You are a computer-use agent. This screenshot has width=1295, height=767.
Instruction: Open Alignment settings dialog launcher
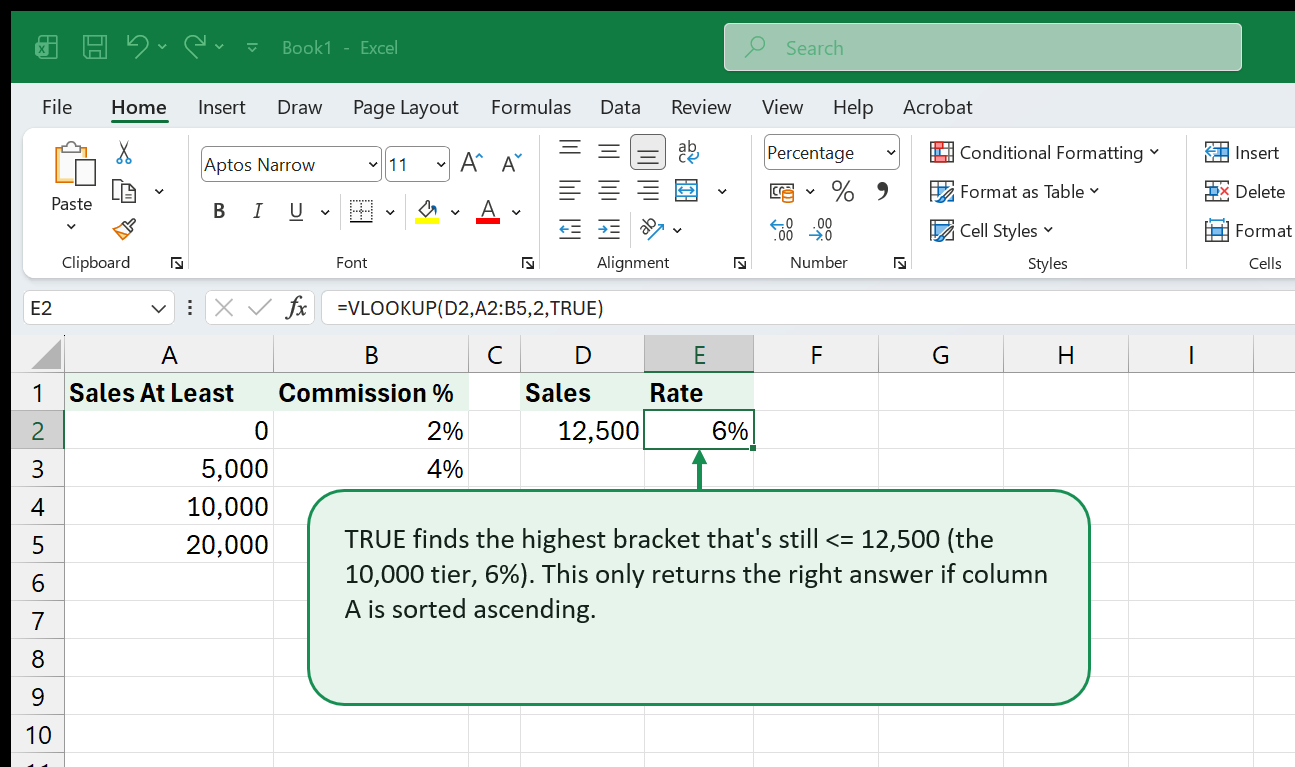point(740,263)
